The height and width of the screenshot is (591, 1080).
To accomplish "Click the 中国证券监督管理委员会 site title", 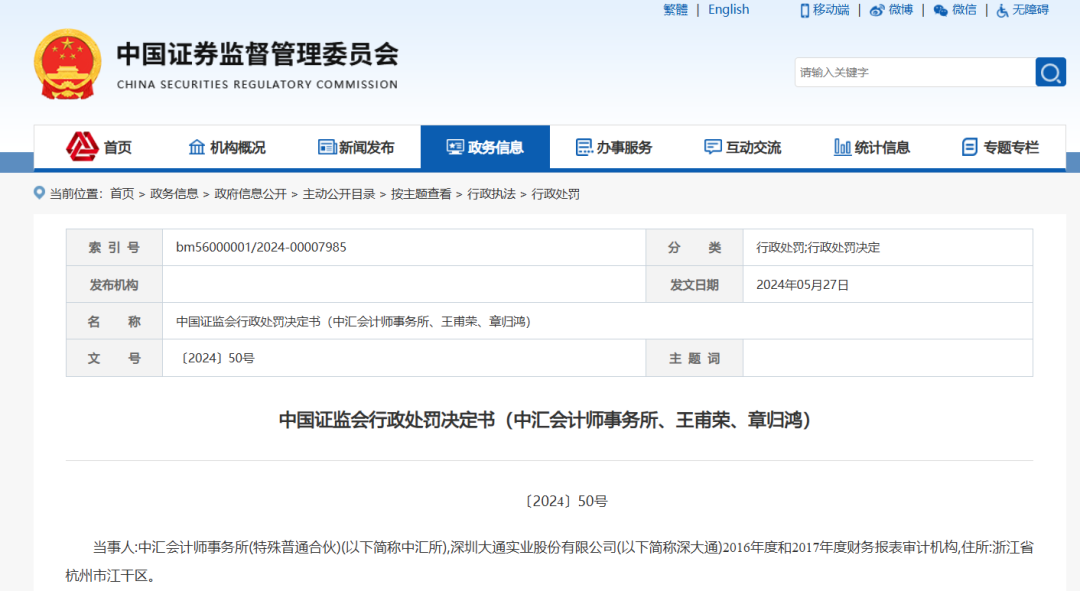I will [x=257, y=54].
